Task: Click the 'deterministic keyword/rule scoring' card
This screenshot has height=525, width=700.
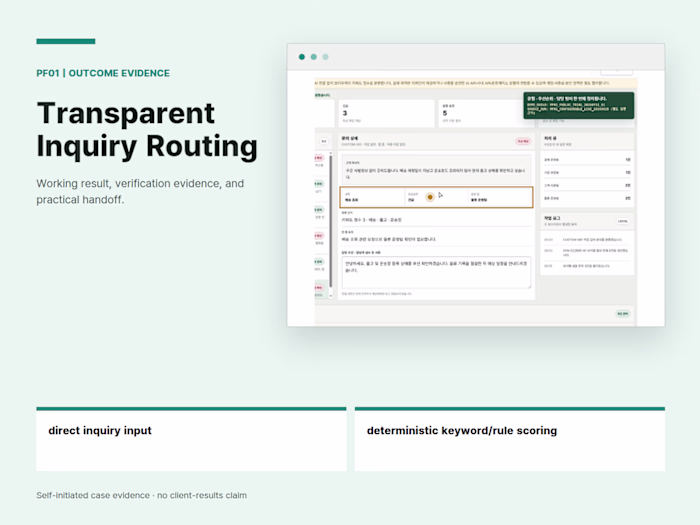Action: coord(509,439)
